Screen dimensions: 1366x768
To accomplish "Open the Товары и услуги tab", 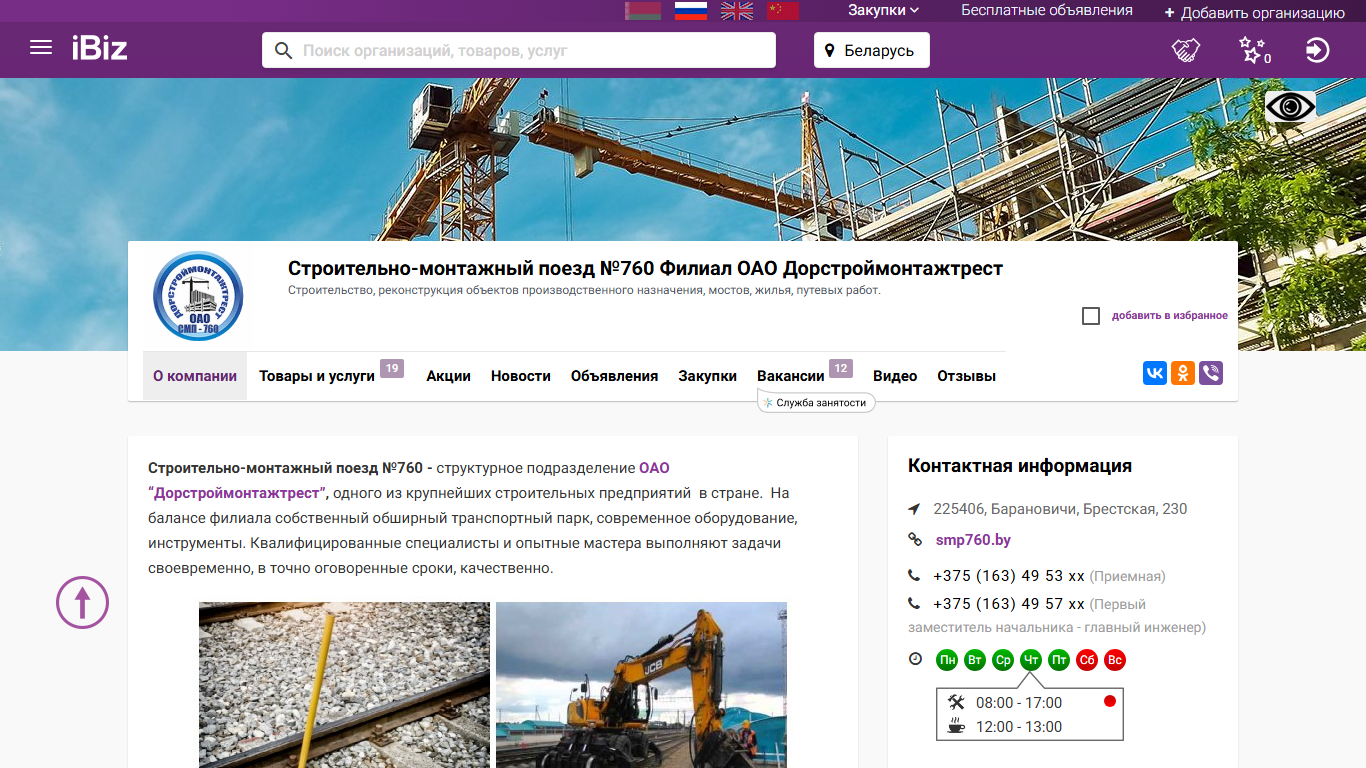I will (317, 376).
